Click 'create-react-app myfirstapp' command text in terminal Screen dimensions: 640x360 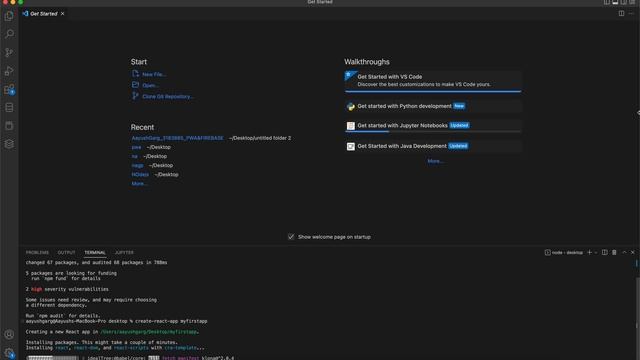click(171, 321)
